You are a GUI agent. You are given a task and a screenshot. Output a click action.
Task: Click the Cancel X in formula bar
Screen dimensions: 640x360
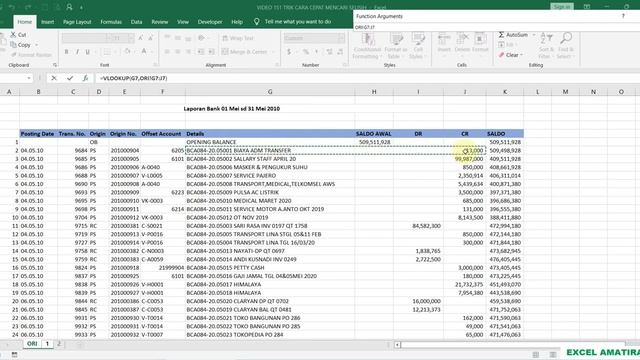point(54,78)
